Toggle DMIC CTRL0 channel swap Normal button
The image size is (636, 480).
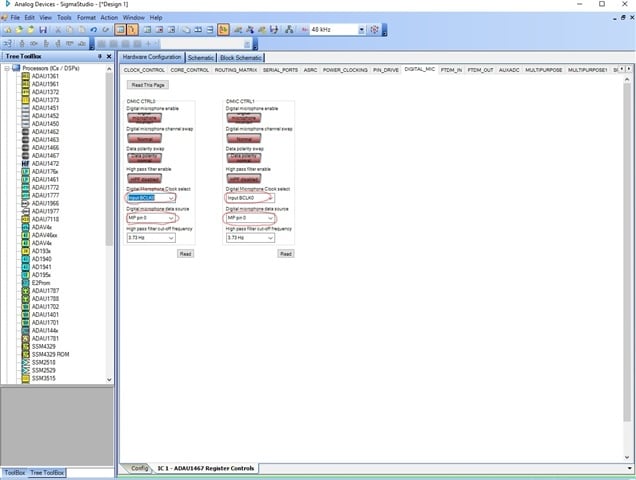coord(144,138)
